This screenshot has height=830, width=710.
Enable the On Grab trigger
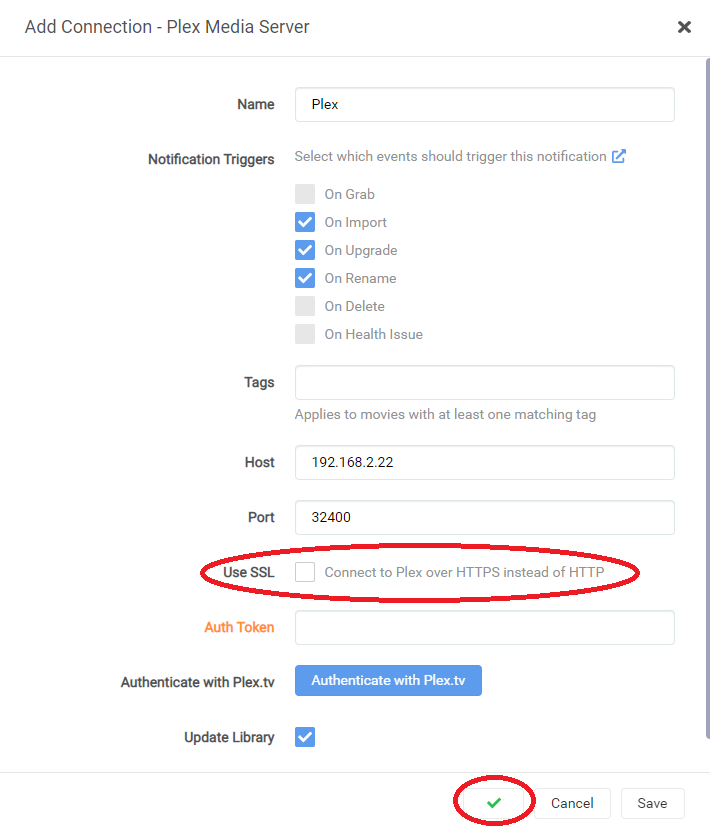[x=305, y=194]
